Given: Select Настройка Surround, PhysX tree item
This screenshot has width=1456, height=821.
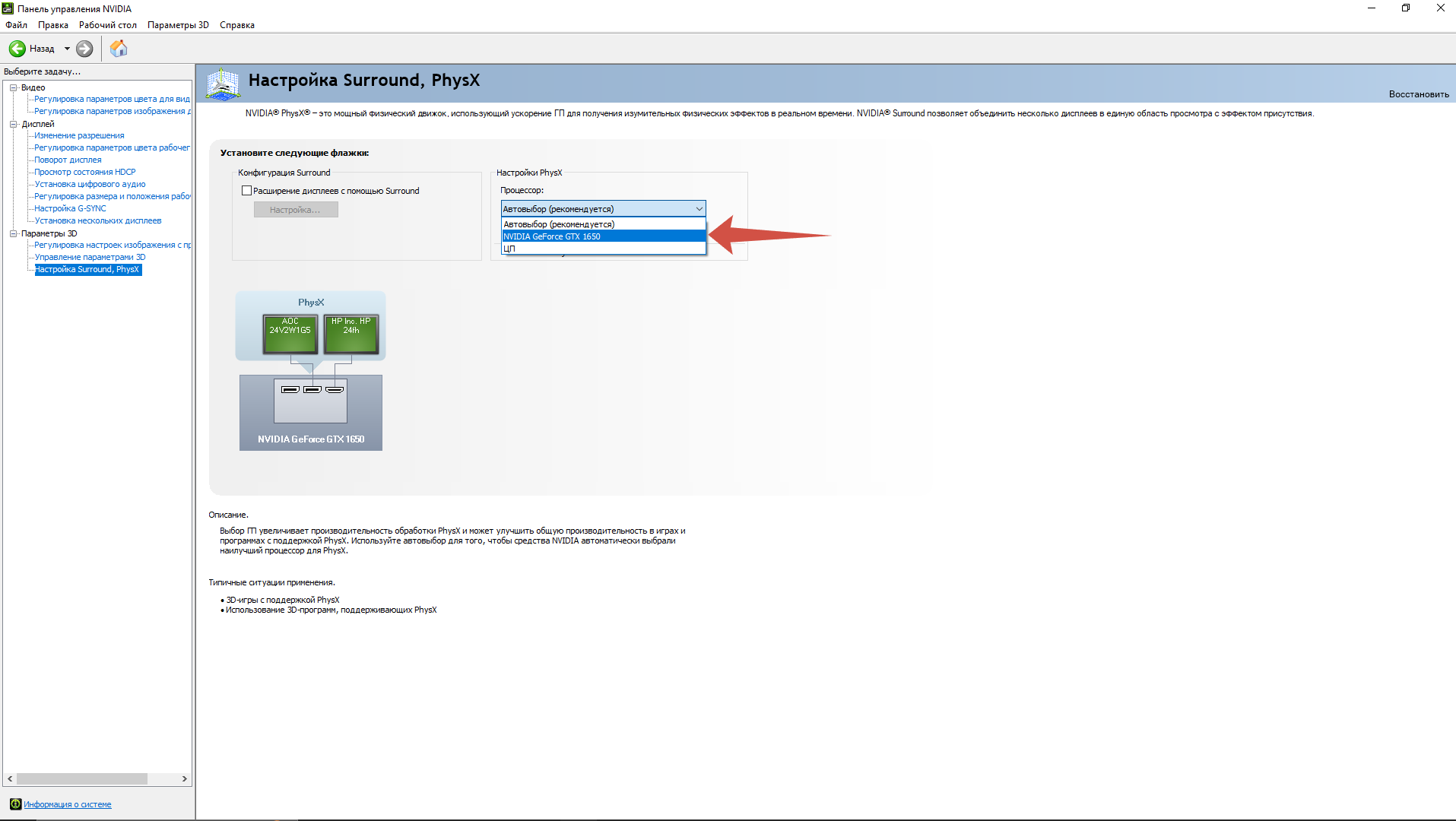Looking at the screenshot, I should (x=87, y=269).
